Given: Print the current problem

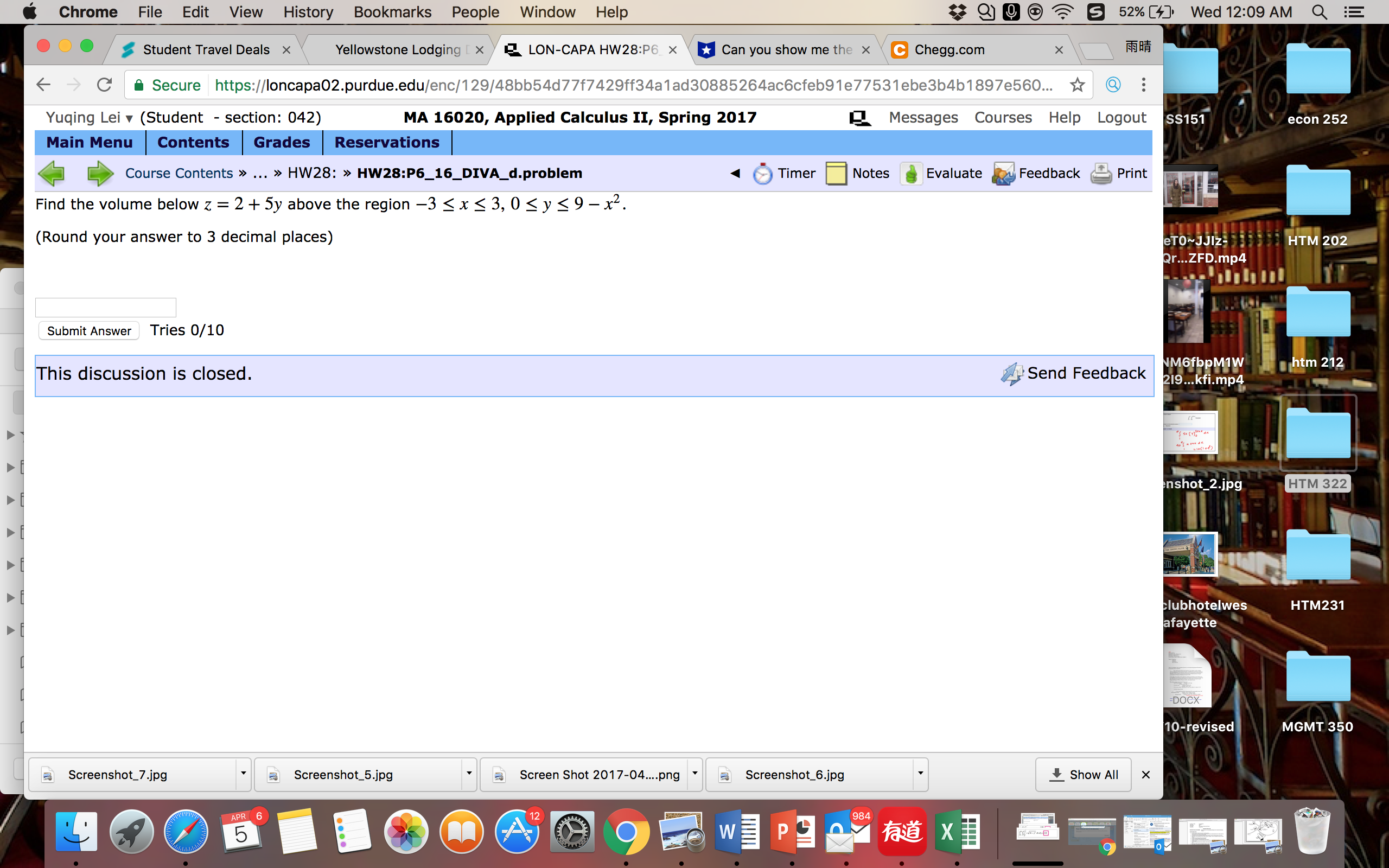Looking at the screenshot, I should point(1119,174).
